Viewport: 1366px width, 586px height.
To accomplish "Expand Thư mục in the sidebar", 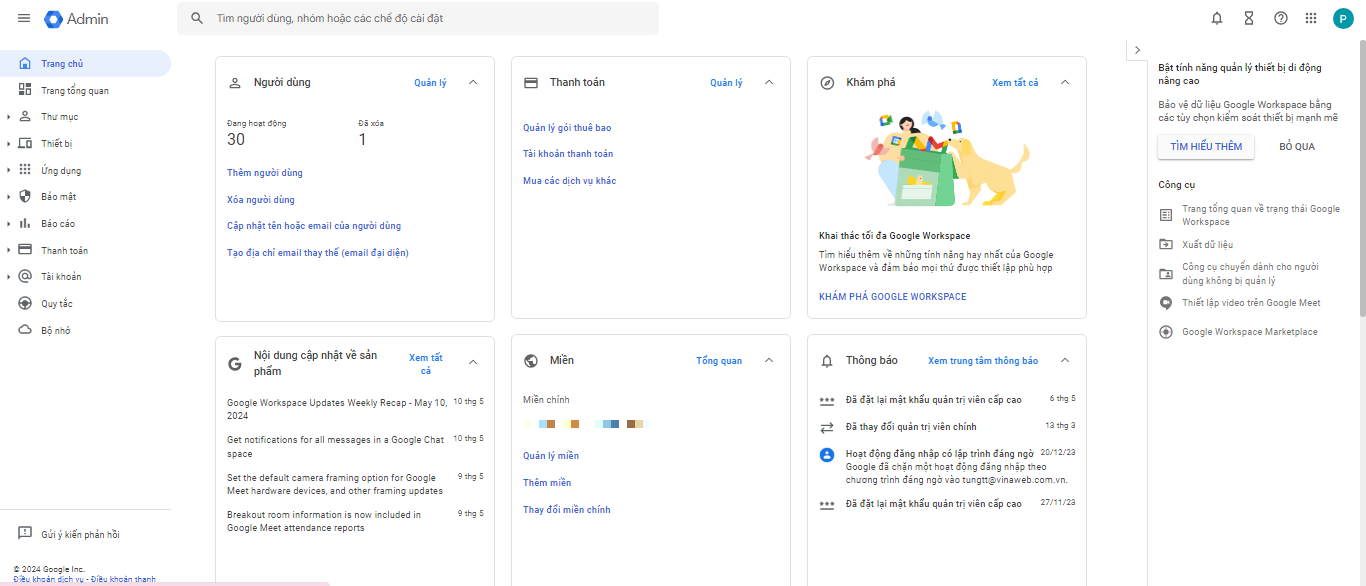I will [9, 117].
